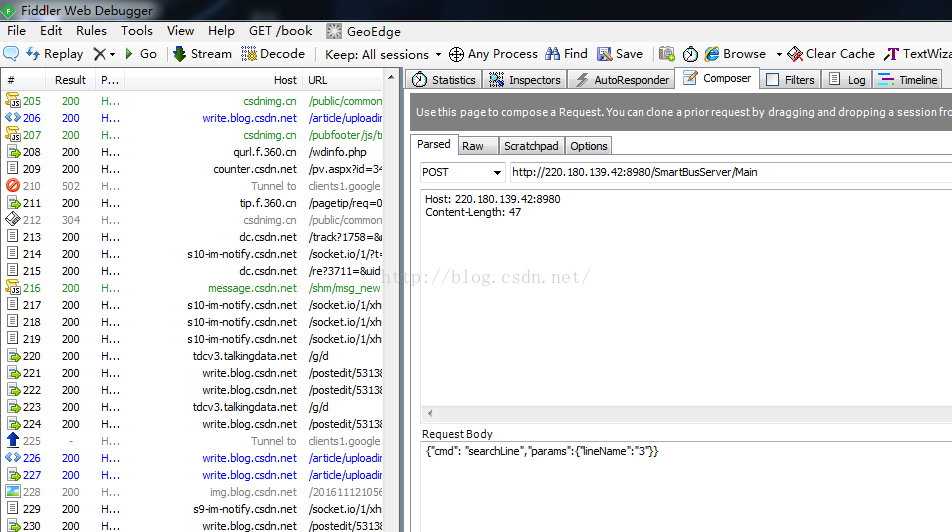Expand the Browse dropdown arrow
The image size is (952, 532).
coord(779,54)
